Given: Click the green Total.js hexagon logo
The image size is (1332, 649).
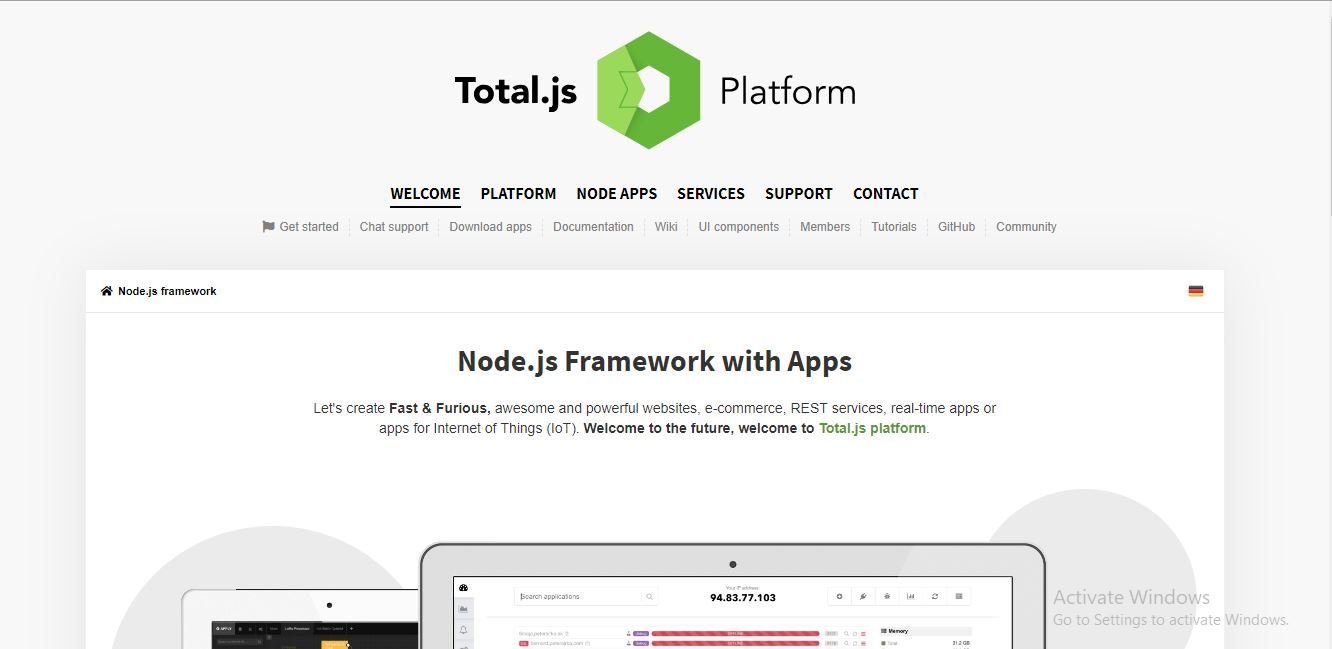Looking at the screenshot, I should click(648, 91).
